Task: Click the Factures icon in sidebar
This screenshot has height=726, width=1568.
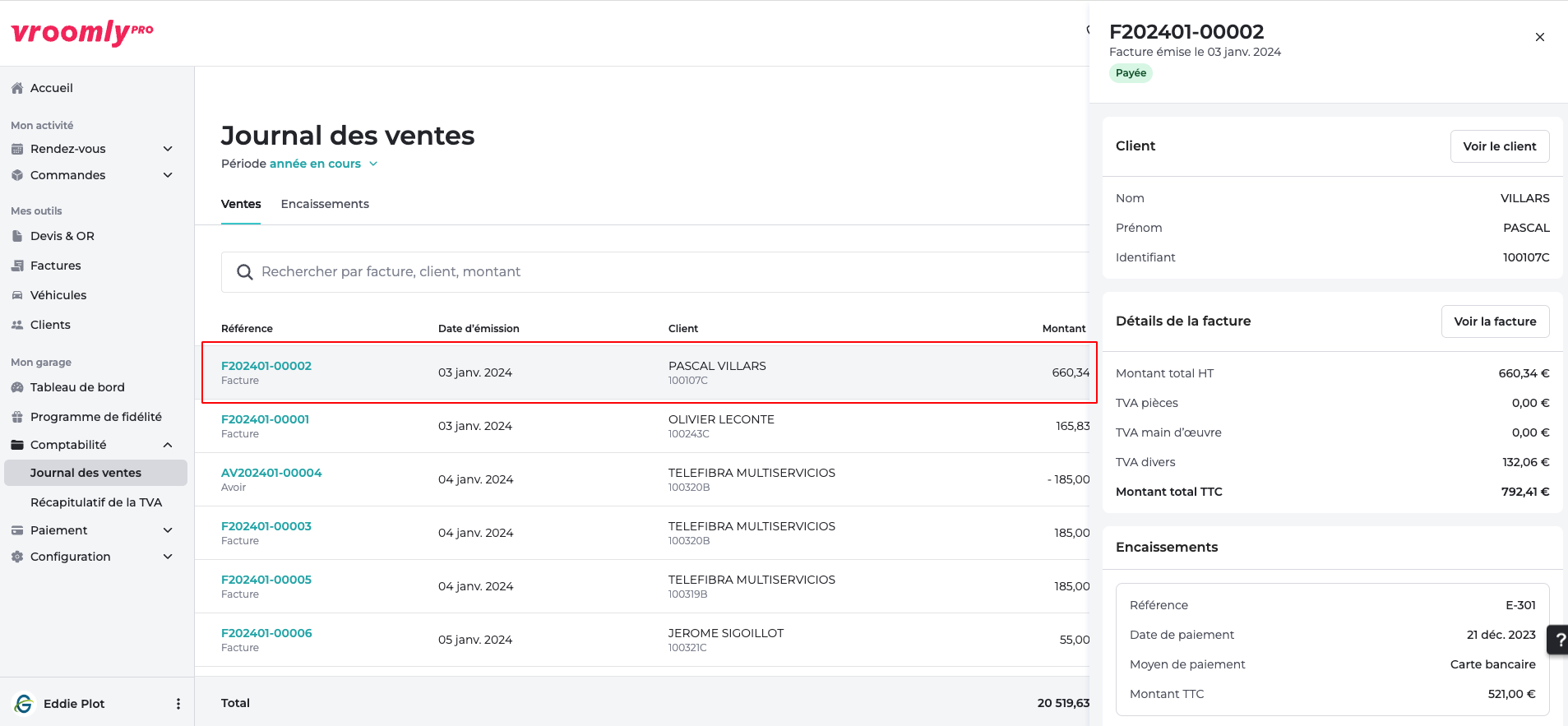Action: [17, 266]
